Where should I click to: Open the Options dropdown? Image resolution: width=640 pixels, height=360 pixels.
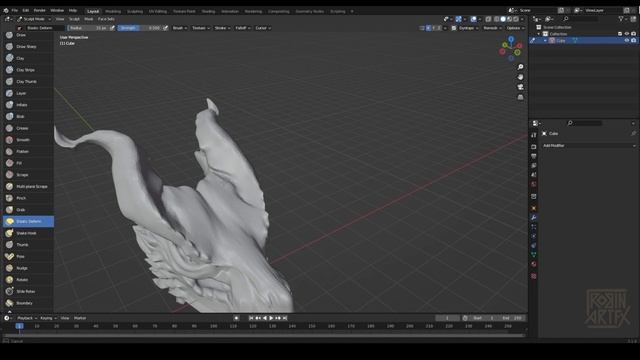[516, 28]
